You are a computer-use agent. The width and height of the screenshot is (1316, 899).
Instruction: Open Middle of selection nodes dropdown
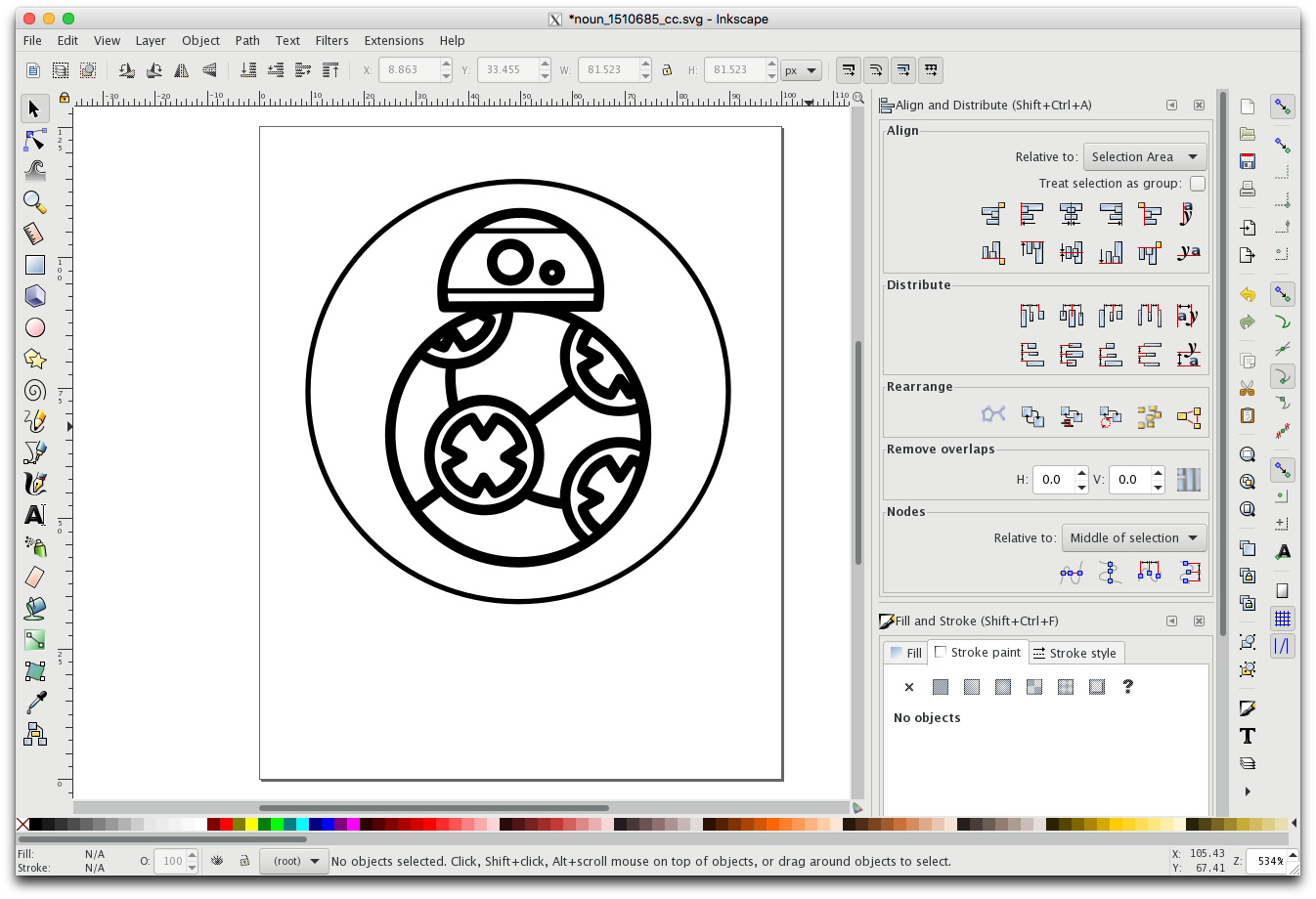[x=1134, y=537]
